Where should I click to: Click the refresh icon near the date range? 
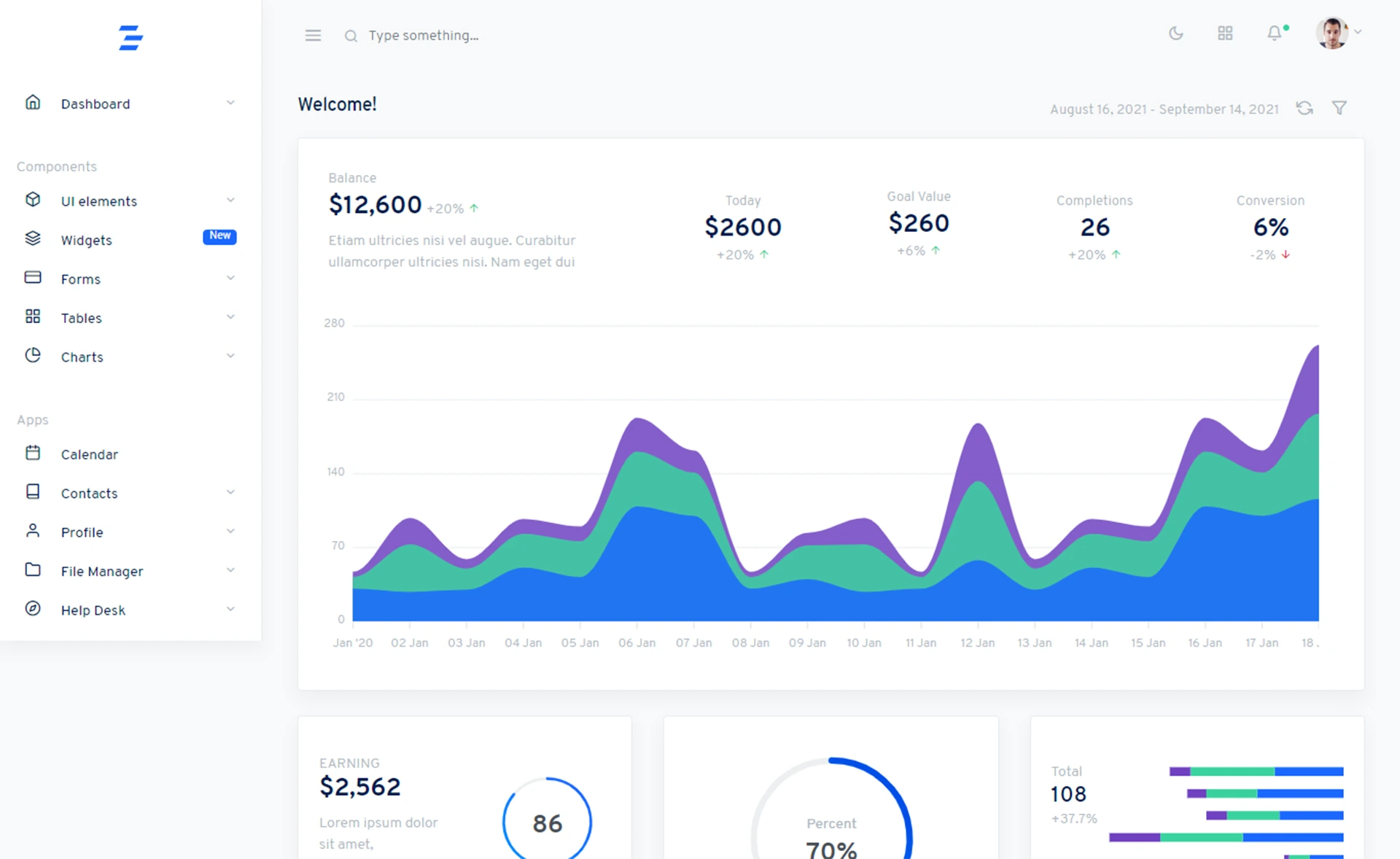point(1305,108)
